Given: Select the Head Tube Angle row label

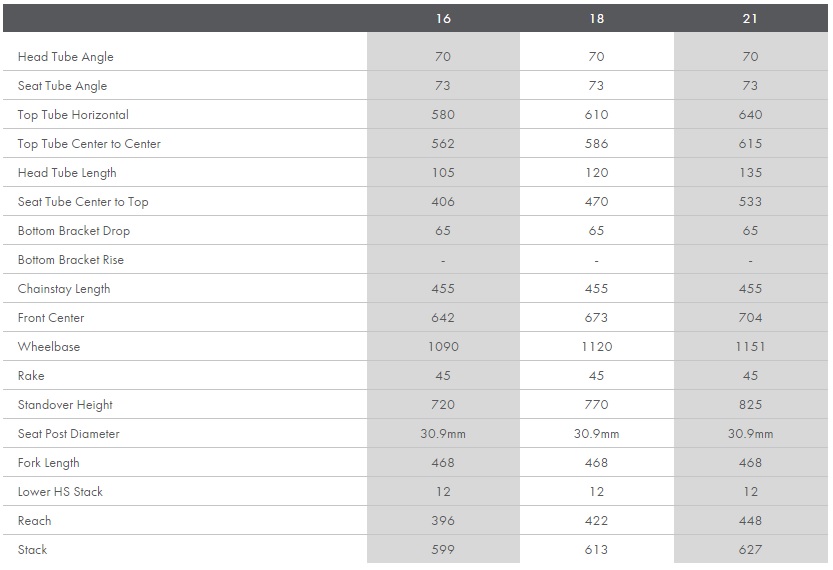Looking at the screenshot, I should 65,57.
